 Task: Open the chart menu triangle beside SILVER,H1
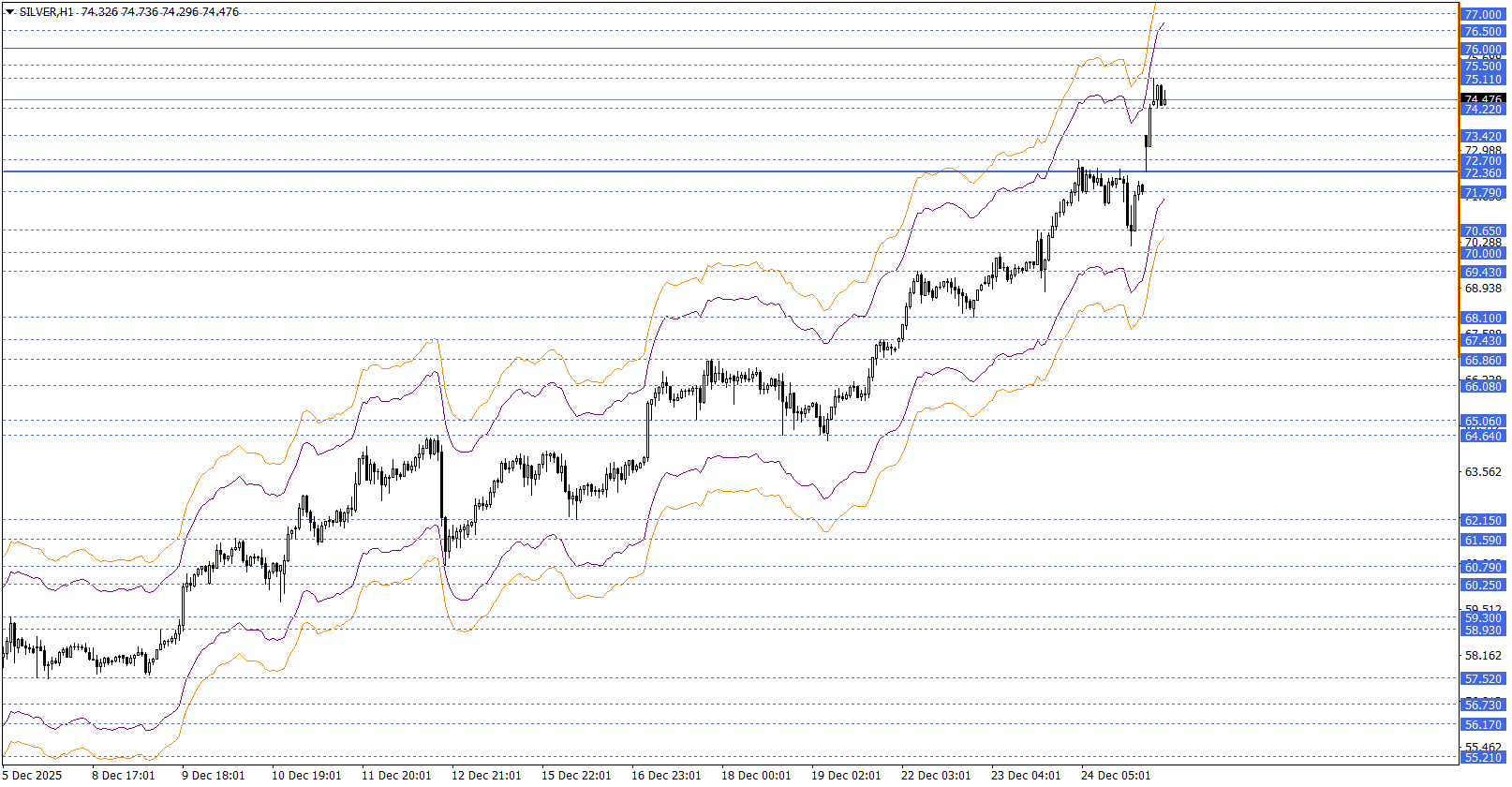[x=9, y=12]
